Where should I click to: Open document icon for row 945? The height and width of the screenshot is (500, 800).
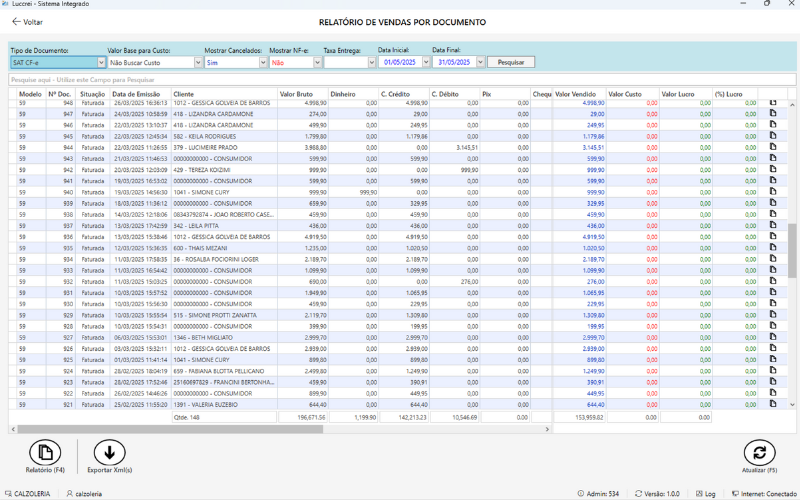[x=773, y=136]
